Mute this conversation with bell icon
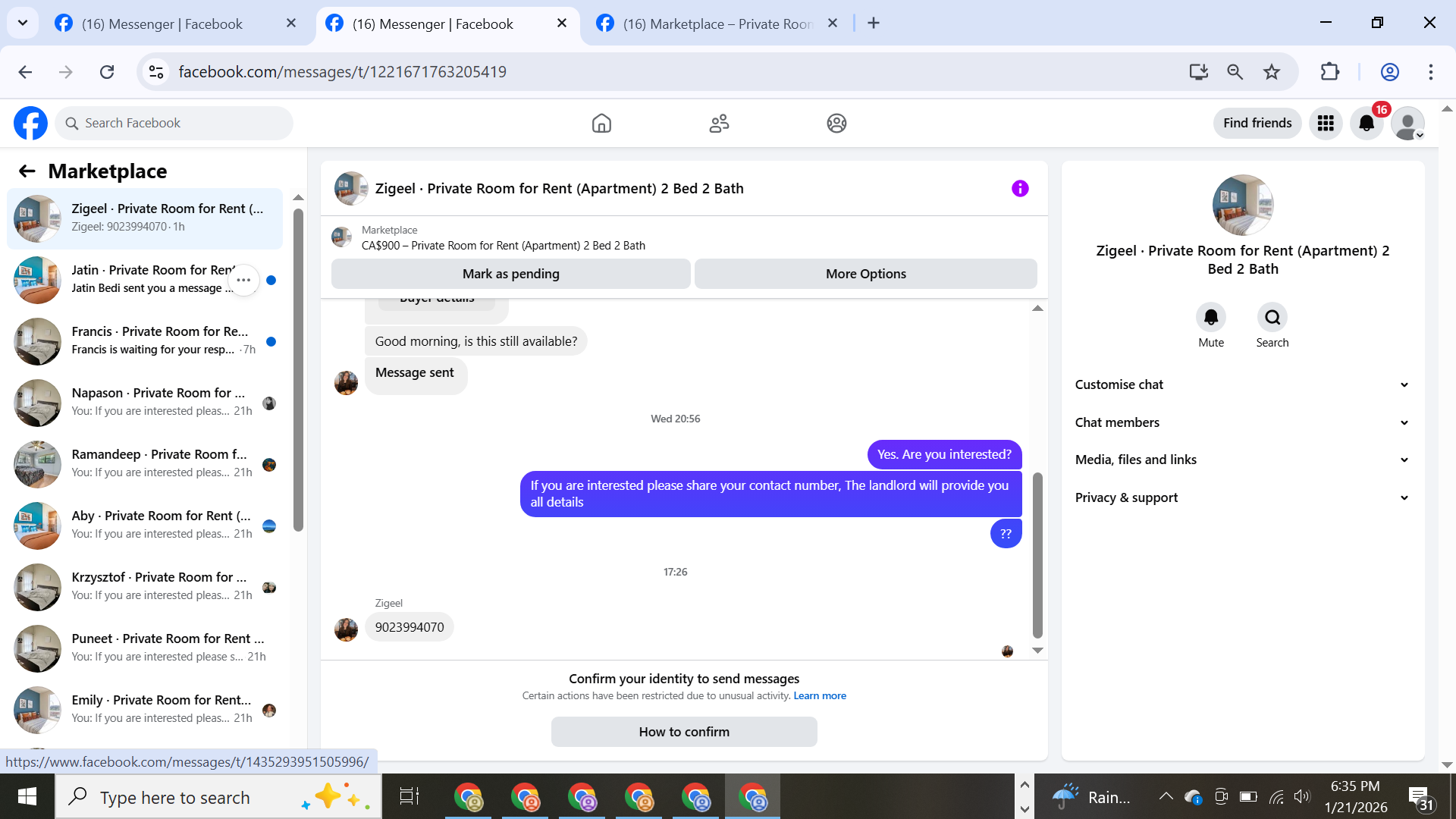 coord(1210,317)
